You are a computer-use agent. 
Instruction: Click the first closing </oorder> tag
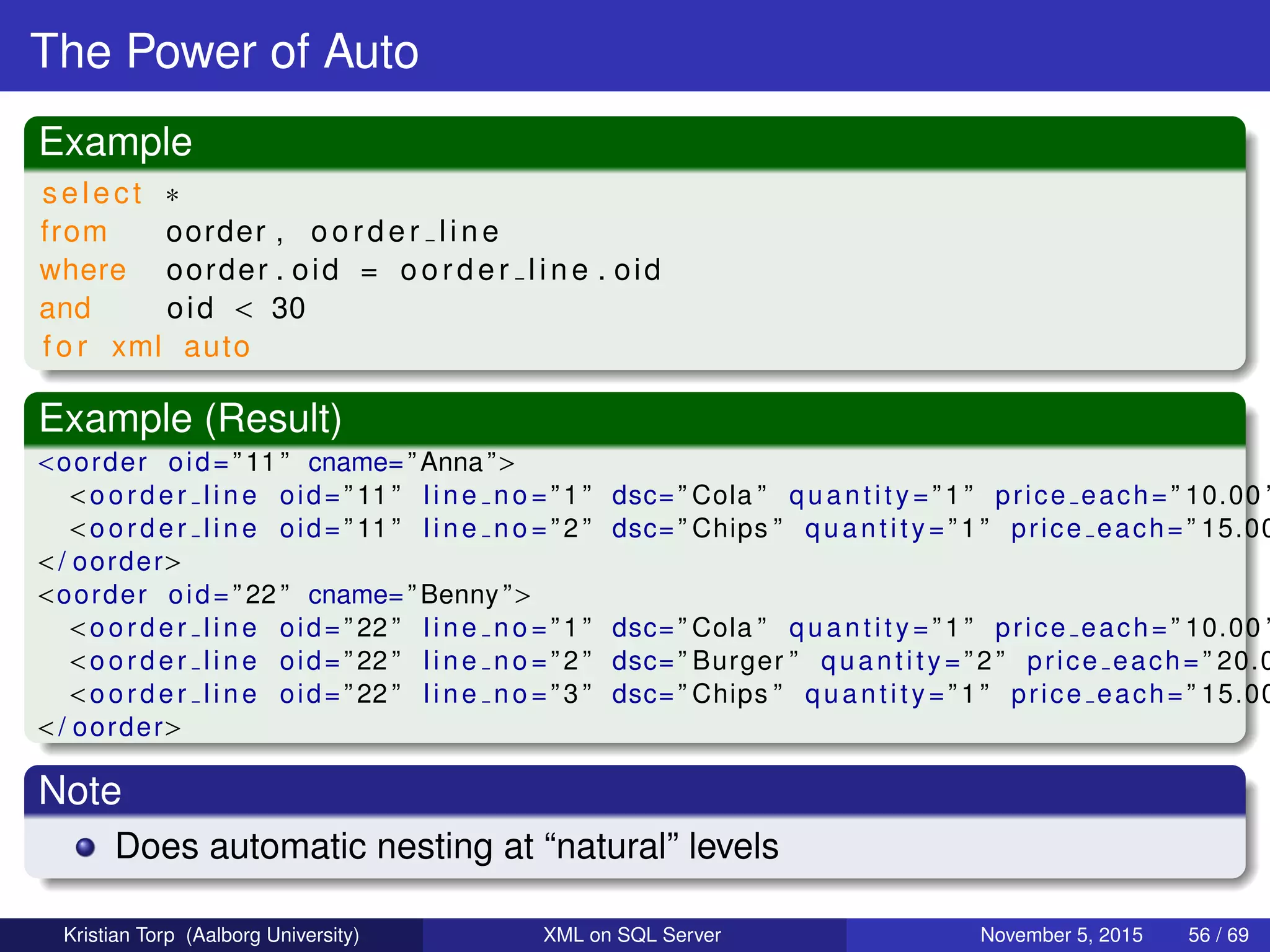(x=109, y=562)
